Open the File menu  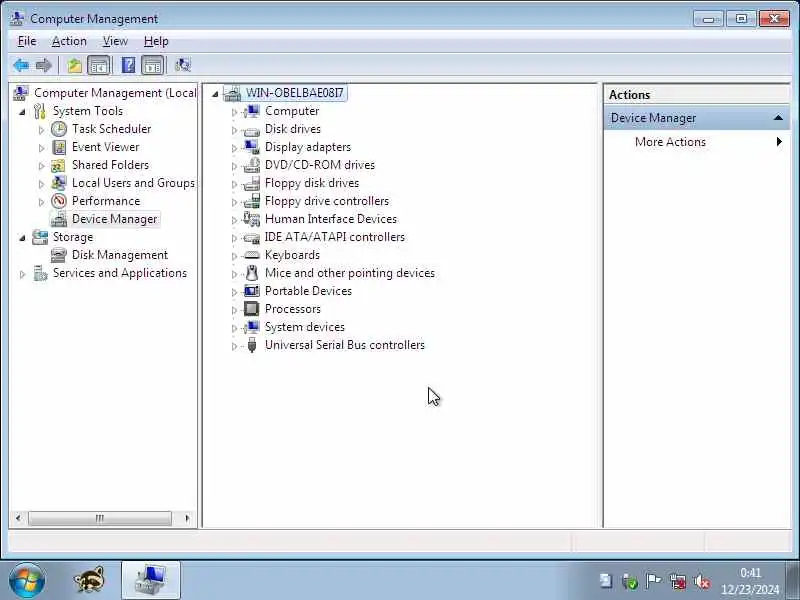click(x=27, y=41)
